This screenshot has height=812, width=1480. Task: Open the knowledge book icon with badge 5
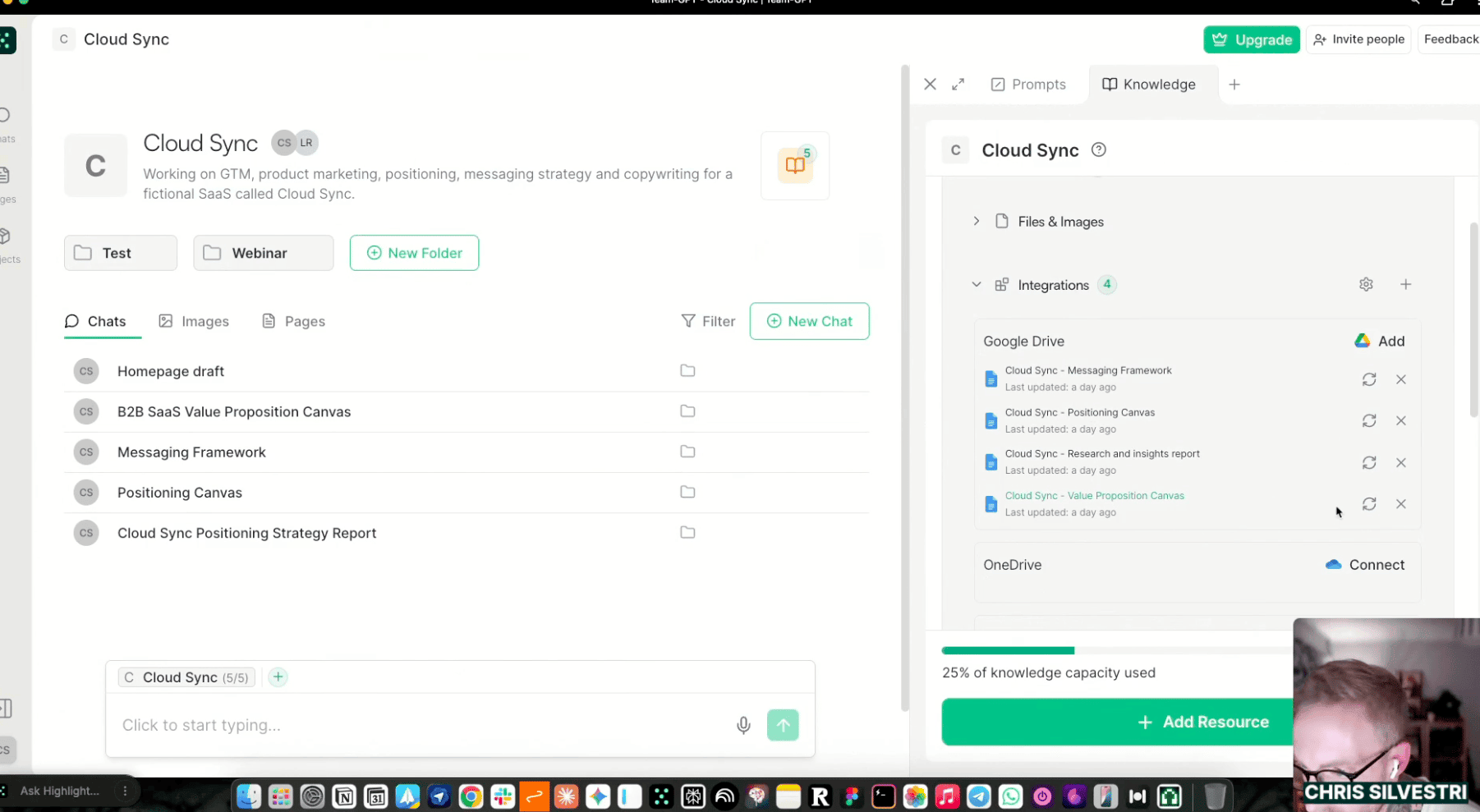coord(795,165)
